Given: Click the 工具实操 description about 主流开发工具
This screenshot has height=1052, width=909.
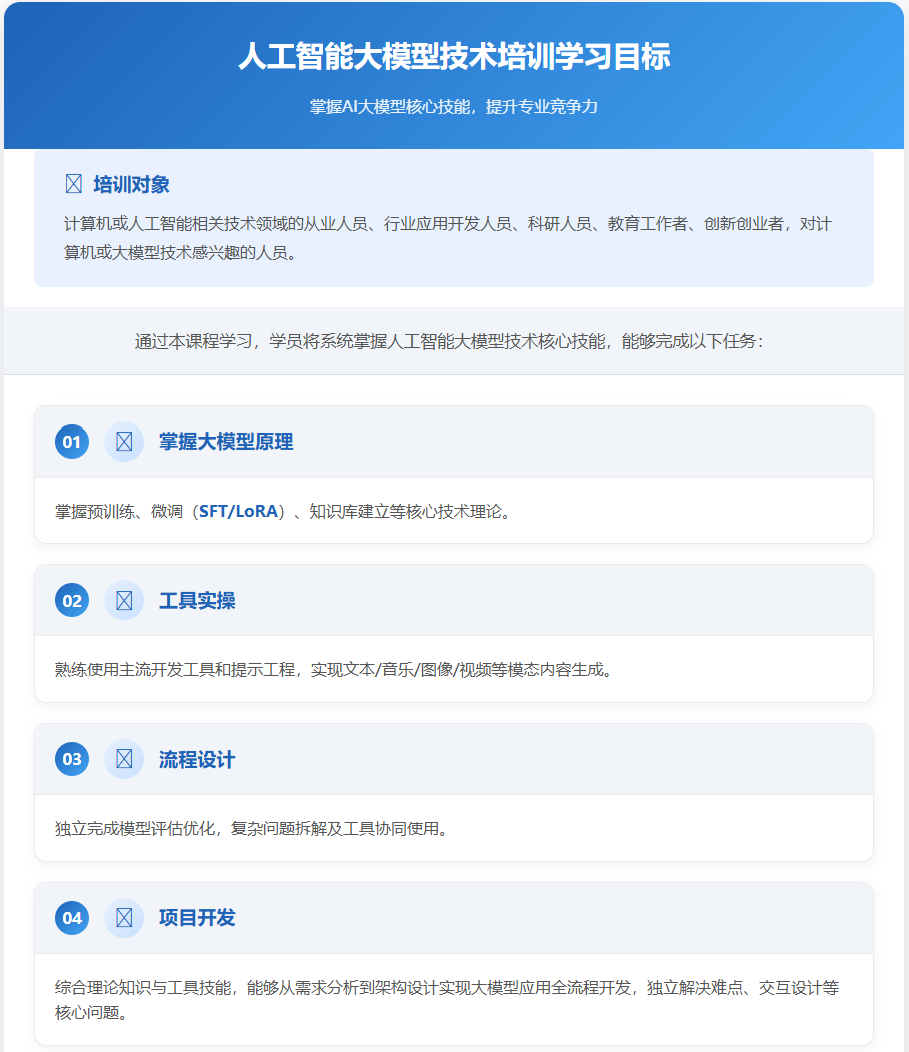Looking at the screenshot, I should tap(332, 669).
